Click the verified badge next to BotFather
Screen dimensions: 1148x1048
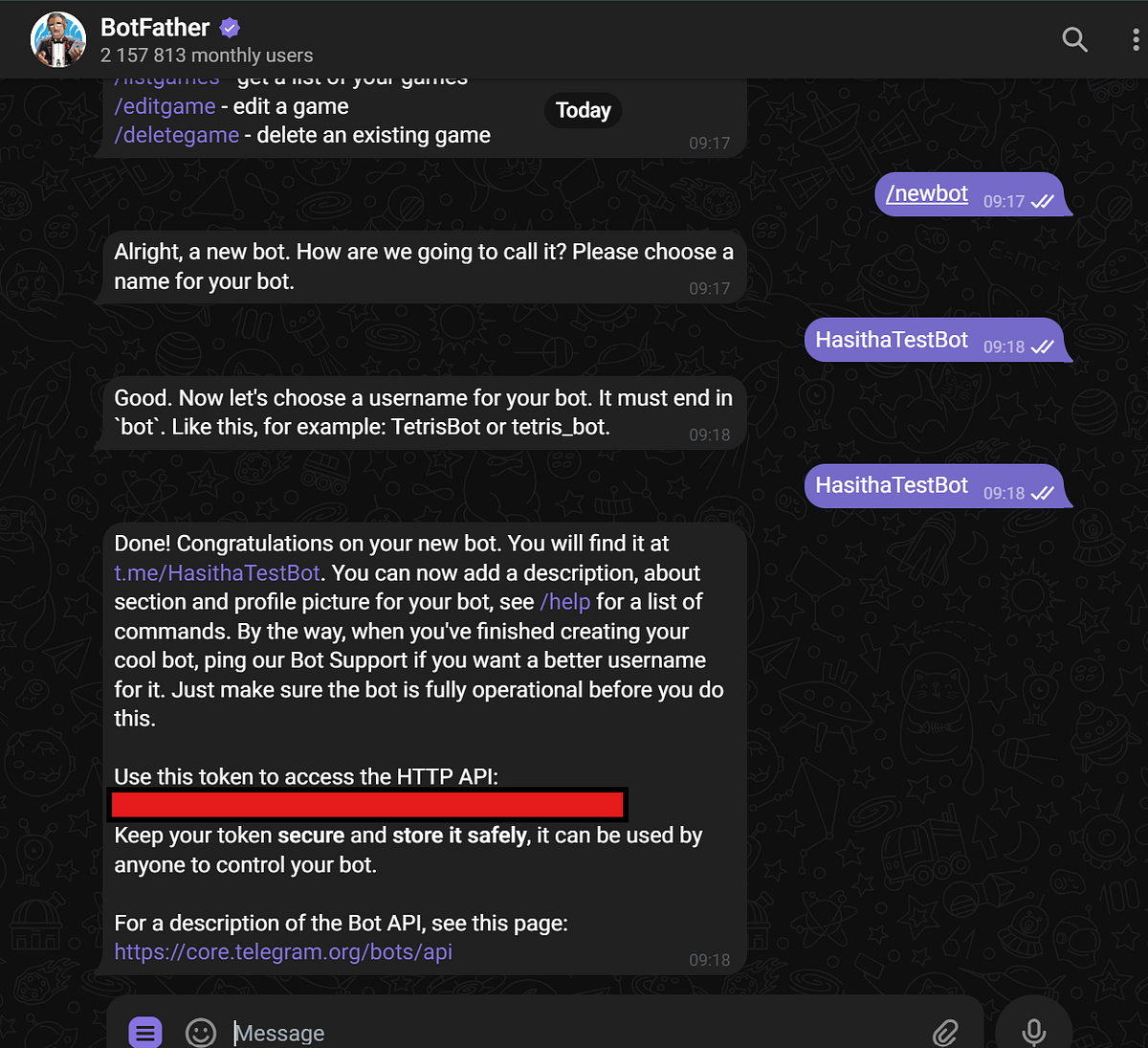(x=230, y=27)
